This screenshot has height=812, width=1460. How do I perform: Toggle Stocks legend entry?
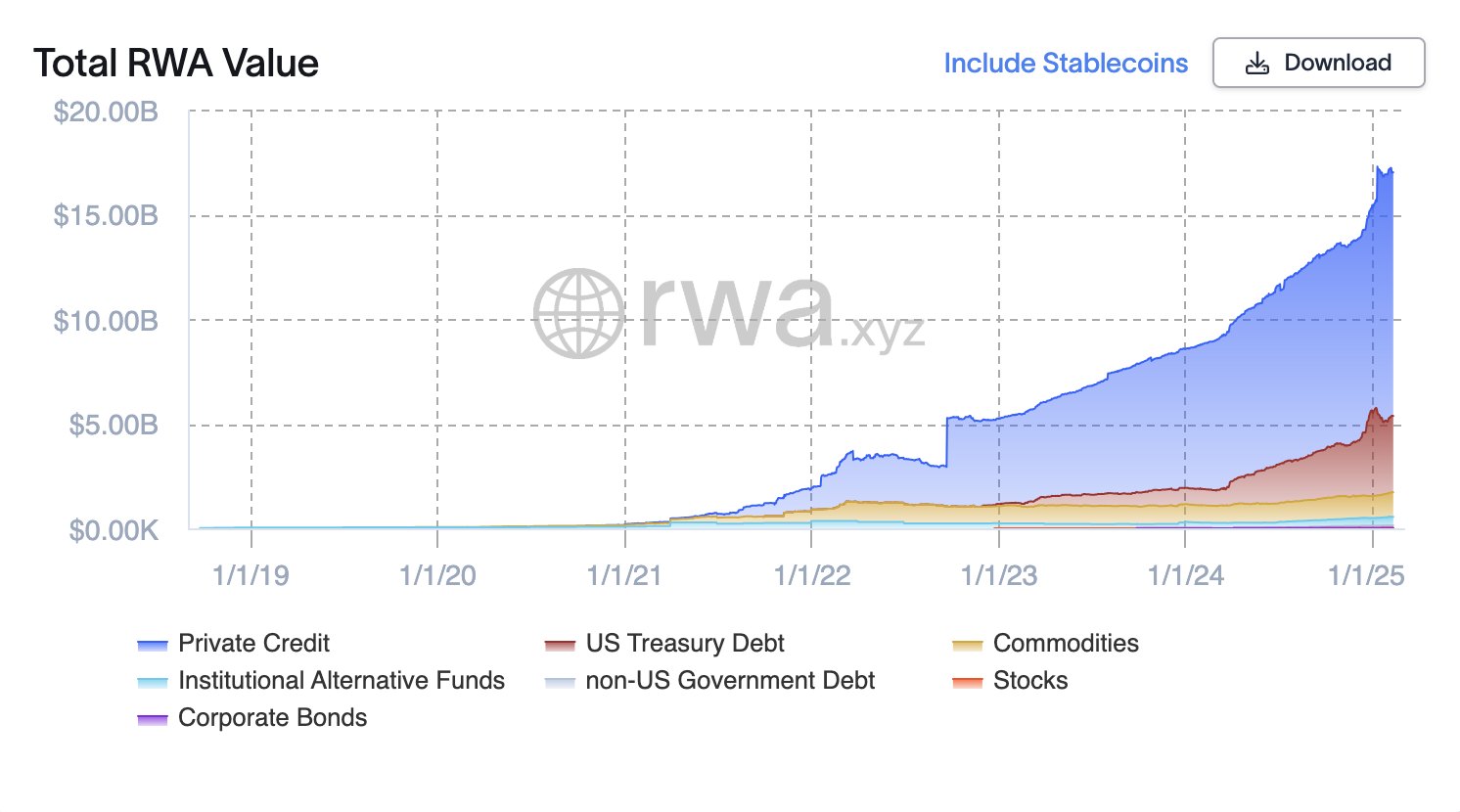point(1029,680)
